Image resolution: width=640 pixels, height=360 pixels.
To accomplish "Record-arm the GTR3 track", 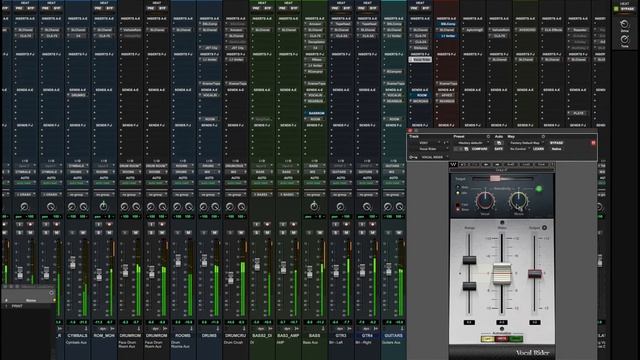I will [346, 224].
